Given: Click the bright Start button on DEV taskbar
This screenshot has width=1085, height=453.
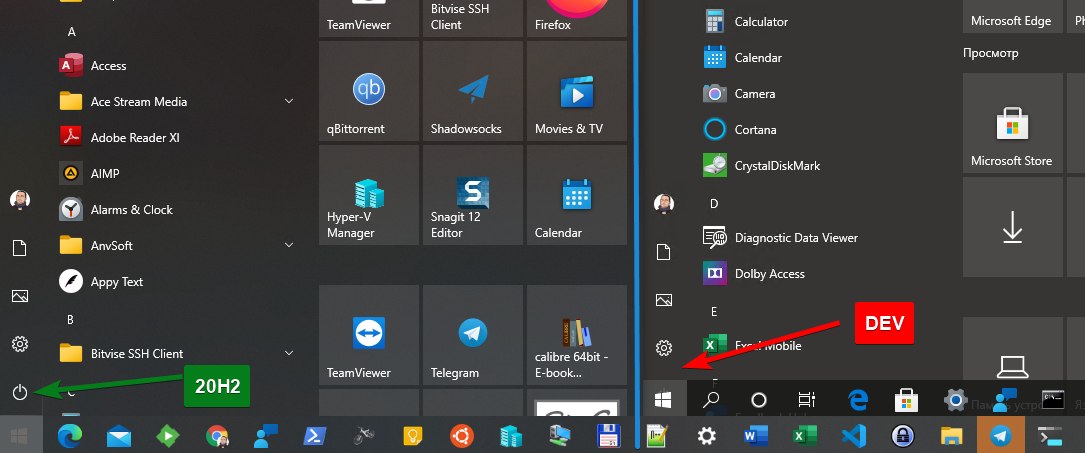Looking at the screenshot, I should pos(664,399).
